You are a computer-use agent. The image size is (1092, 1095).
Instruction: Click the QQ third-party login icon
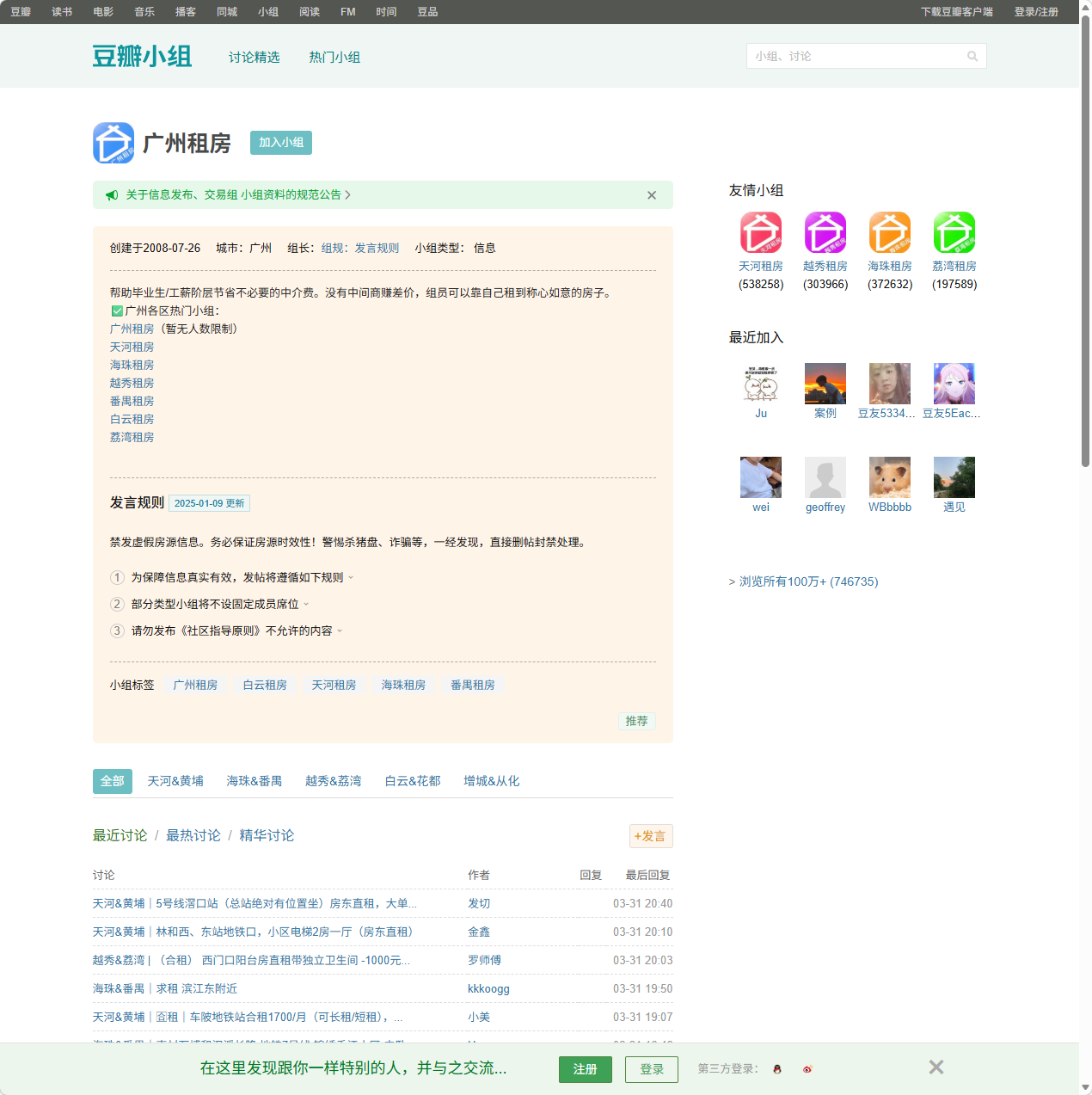776,1069
